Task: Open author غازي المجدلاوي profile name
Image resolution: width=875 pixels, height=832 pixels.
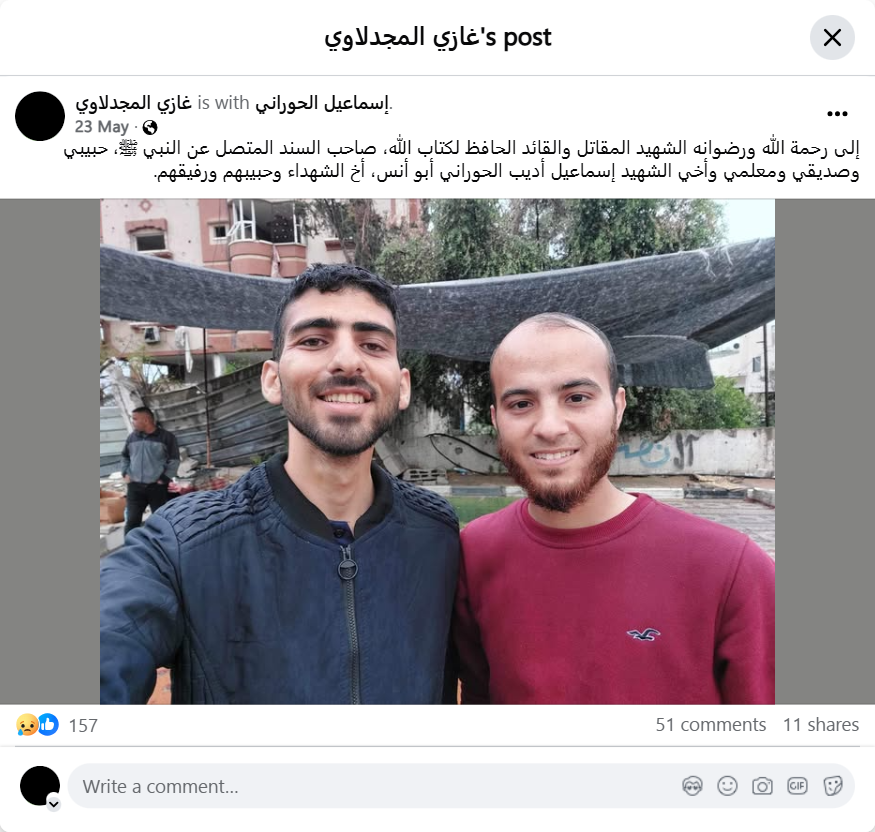Action: tap(133, 103)
